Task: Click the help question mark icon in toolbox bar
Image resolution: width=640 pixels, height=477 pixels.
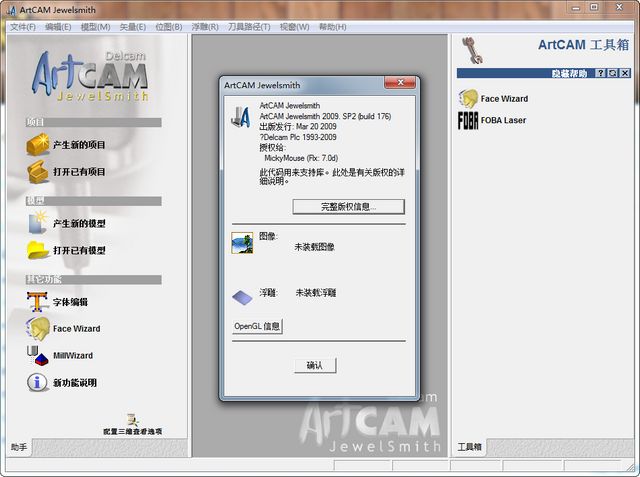Action: [x=600, y=73]
